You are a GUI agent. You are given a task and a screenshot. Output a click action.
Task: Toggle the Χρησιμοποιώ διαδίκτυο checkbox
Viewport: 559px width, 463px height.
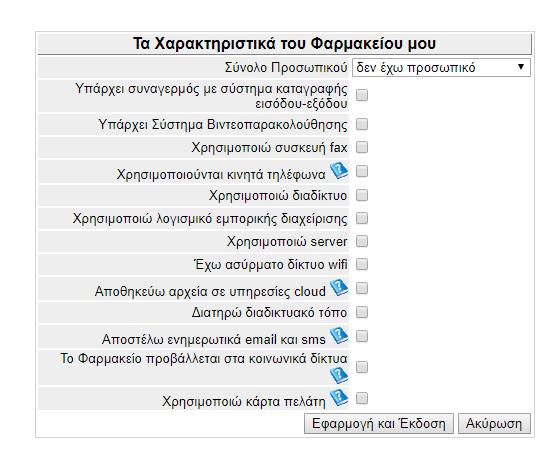coord(362,195)
